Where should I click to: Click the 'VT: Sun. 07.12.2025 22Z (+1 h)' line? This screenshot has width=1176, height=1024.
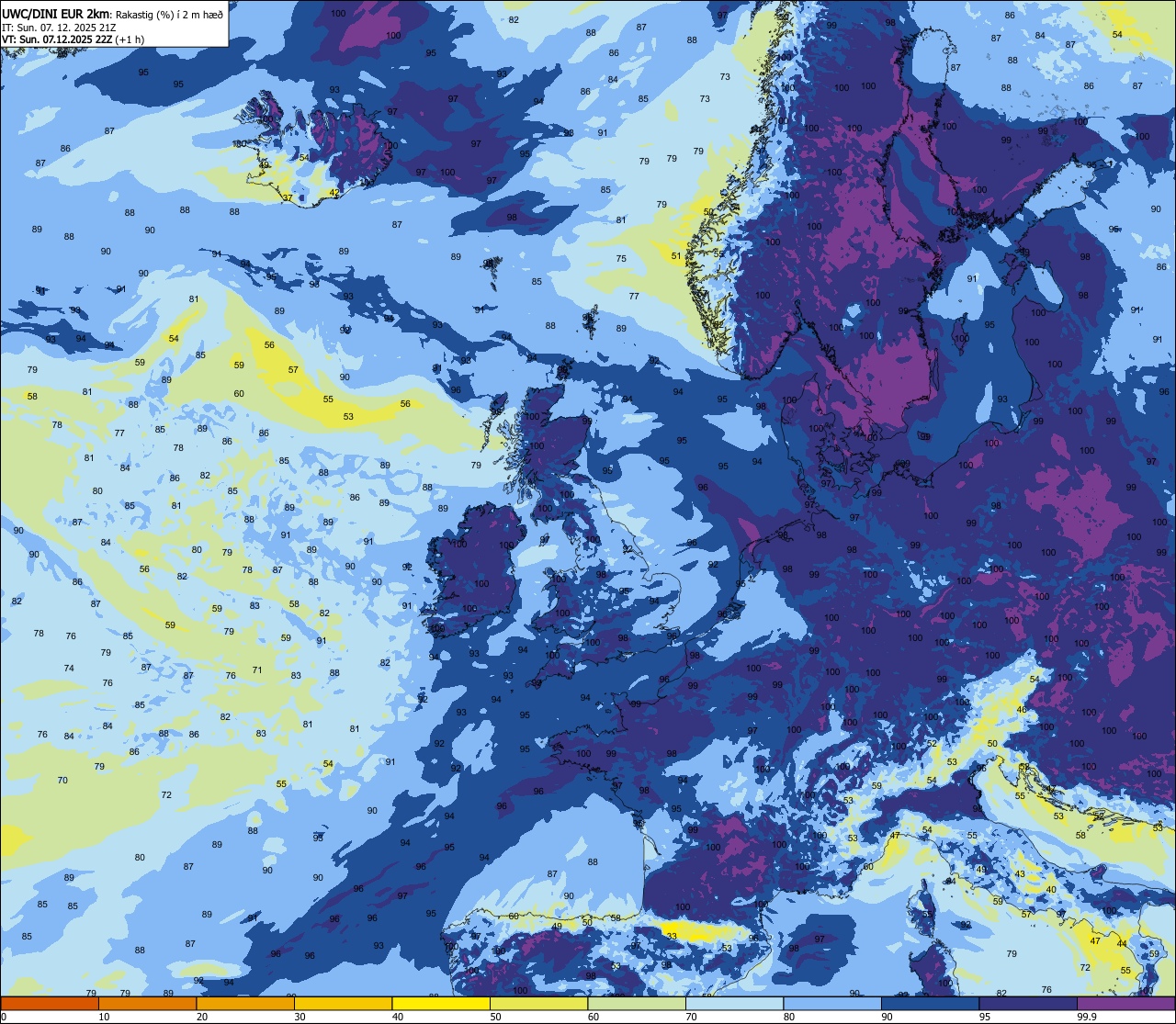click(x=73, y=39)
